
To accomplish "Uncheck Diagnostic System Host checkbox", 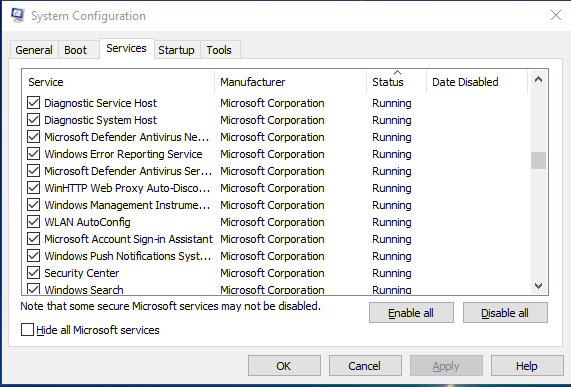I will (34, 120).
